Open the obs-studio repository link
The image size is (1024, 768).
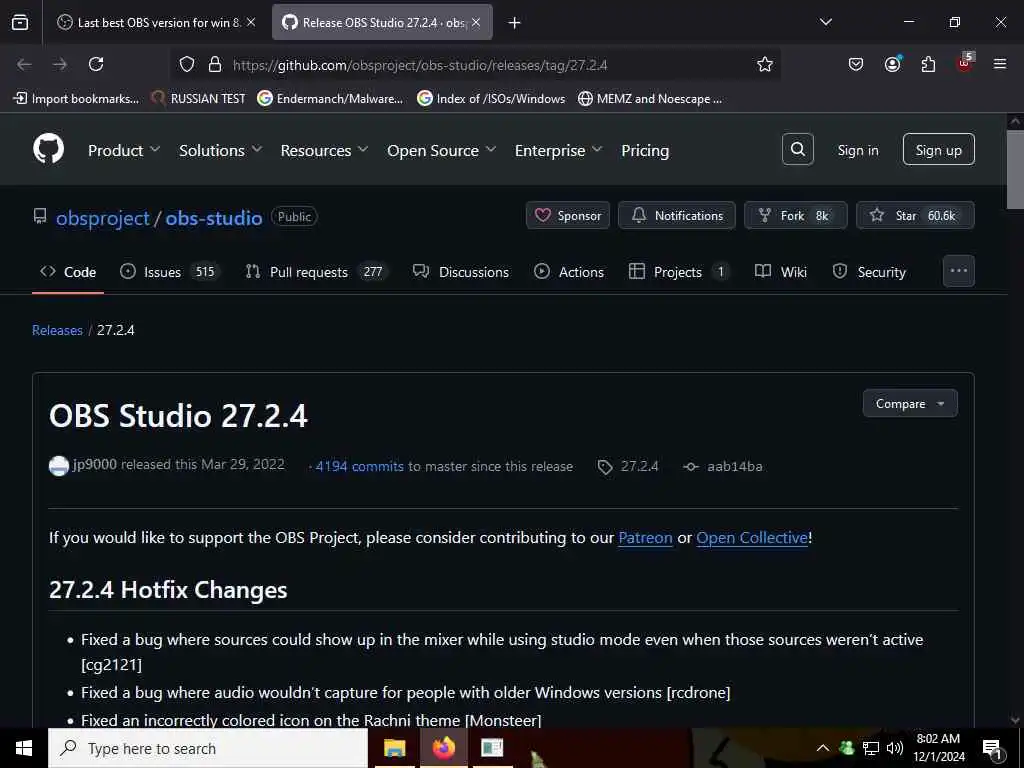214,217
